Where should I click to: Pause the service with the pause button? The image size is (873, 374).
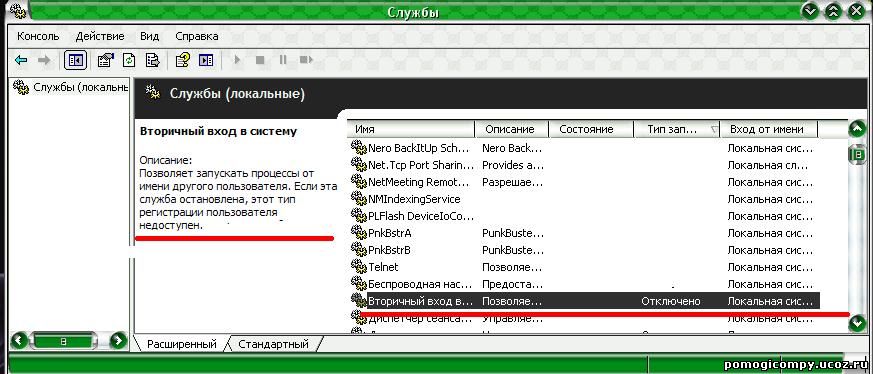pyautogui.click(x=283, y=60)
